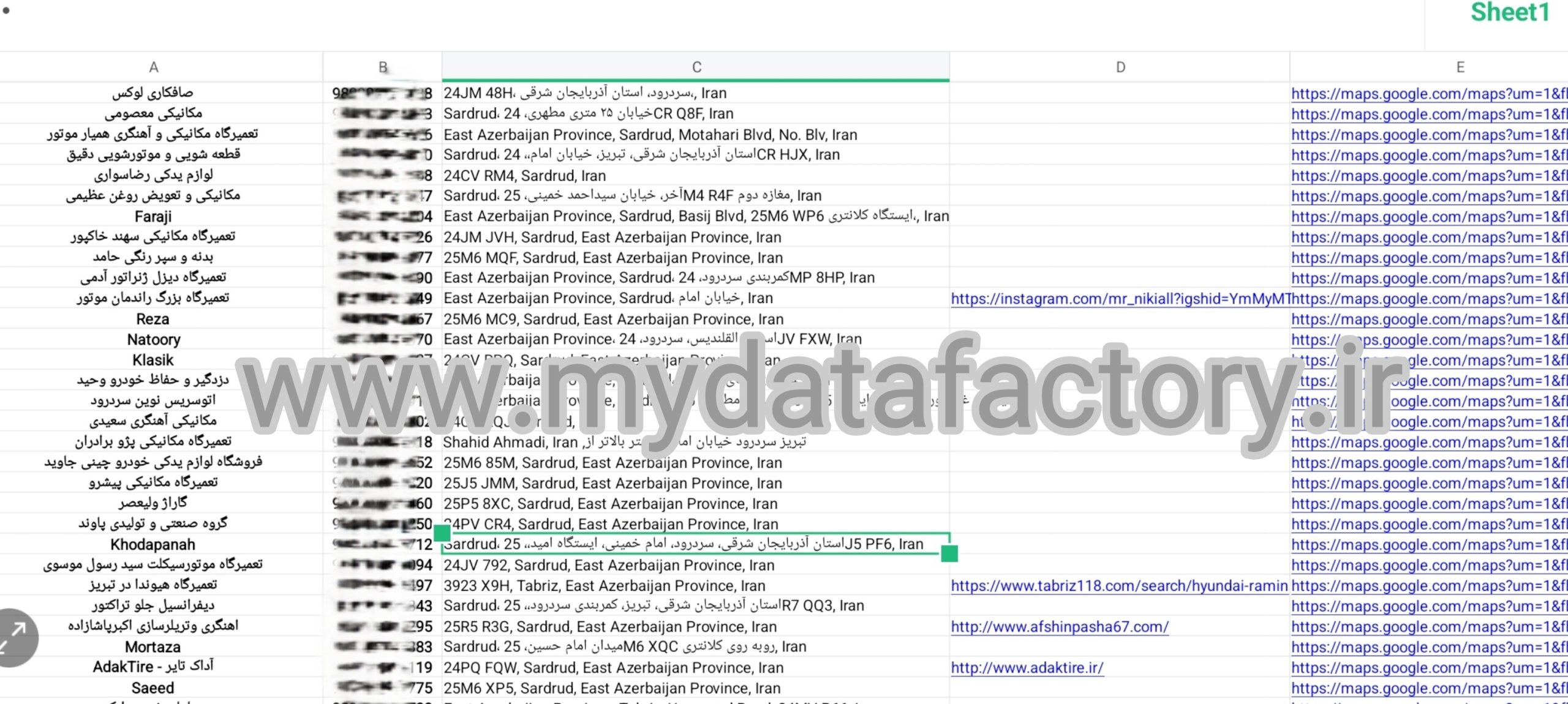Select column C header
This screenshot has height=704, width=1568.
click(x=696, y=67)
